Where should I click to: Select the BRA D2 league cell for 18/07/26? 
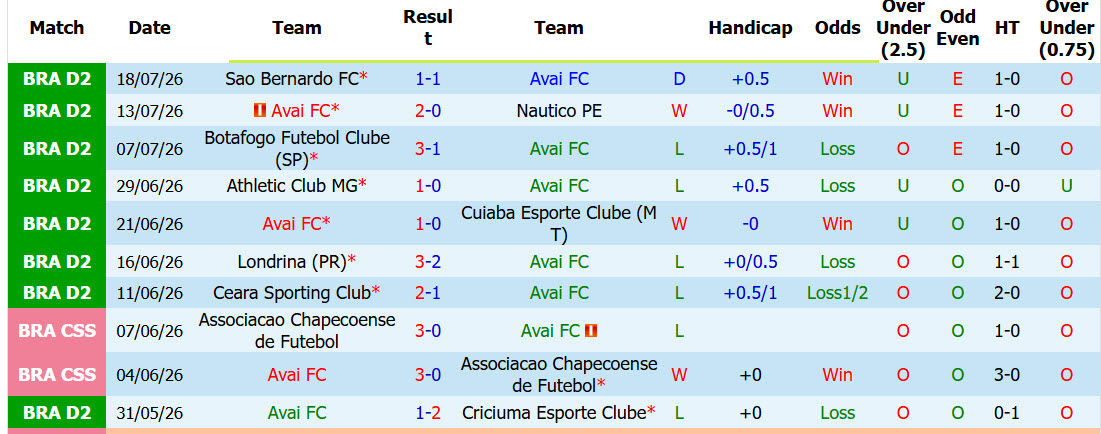57,79
